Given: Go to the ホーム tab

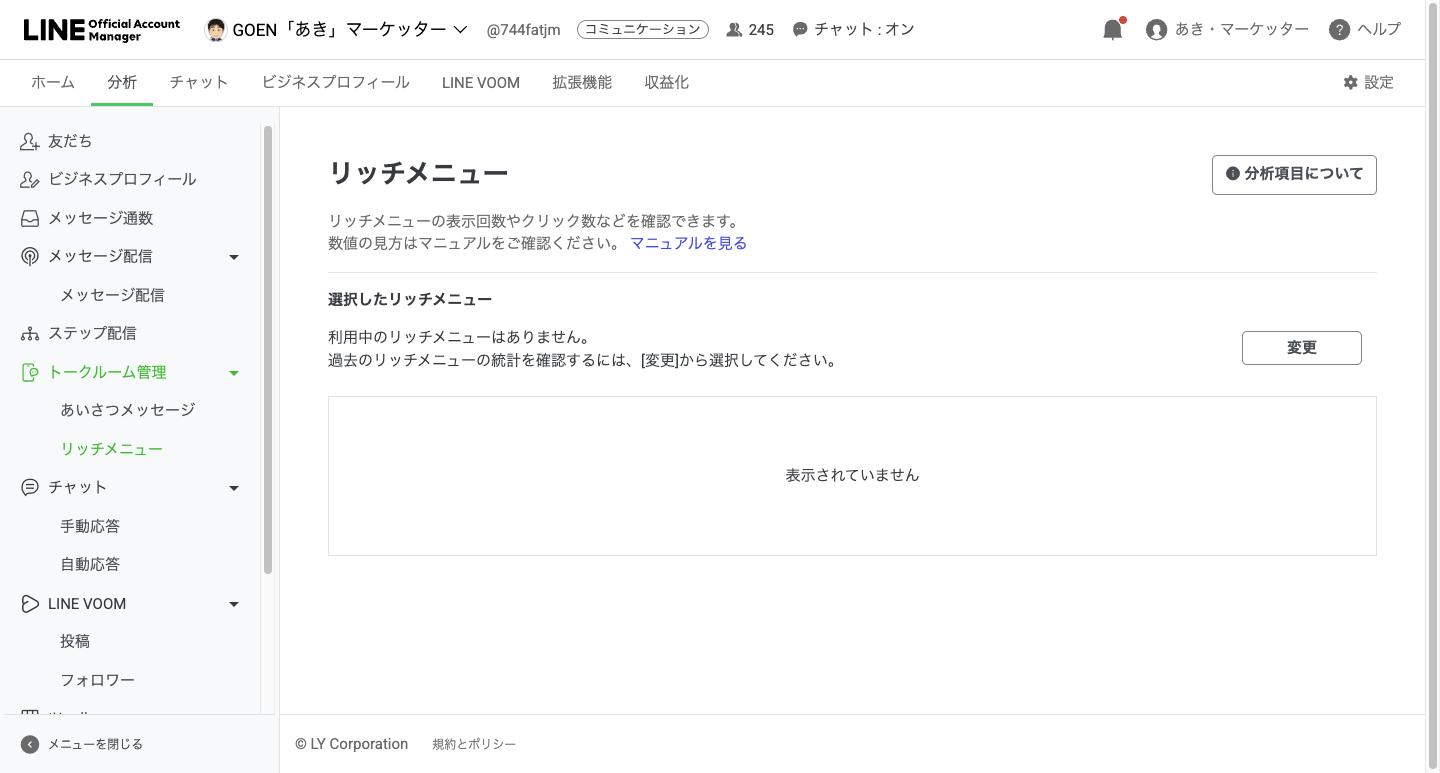Looking at the screenshot, I should (53, 82).
